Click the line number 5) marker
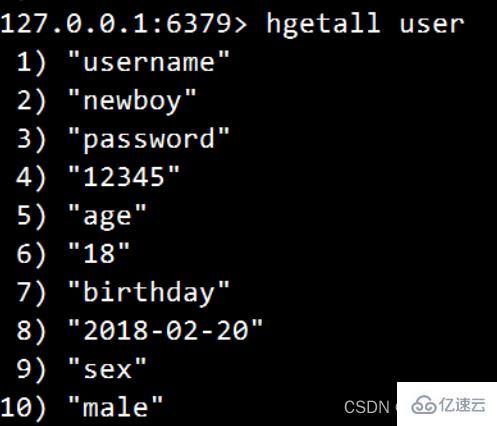This screenshot has height=426, width=497. [x=31, y=217]
